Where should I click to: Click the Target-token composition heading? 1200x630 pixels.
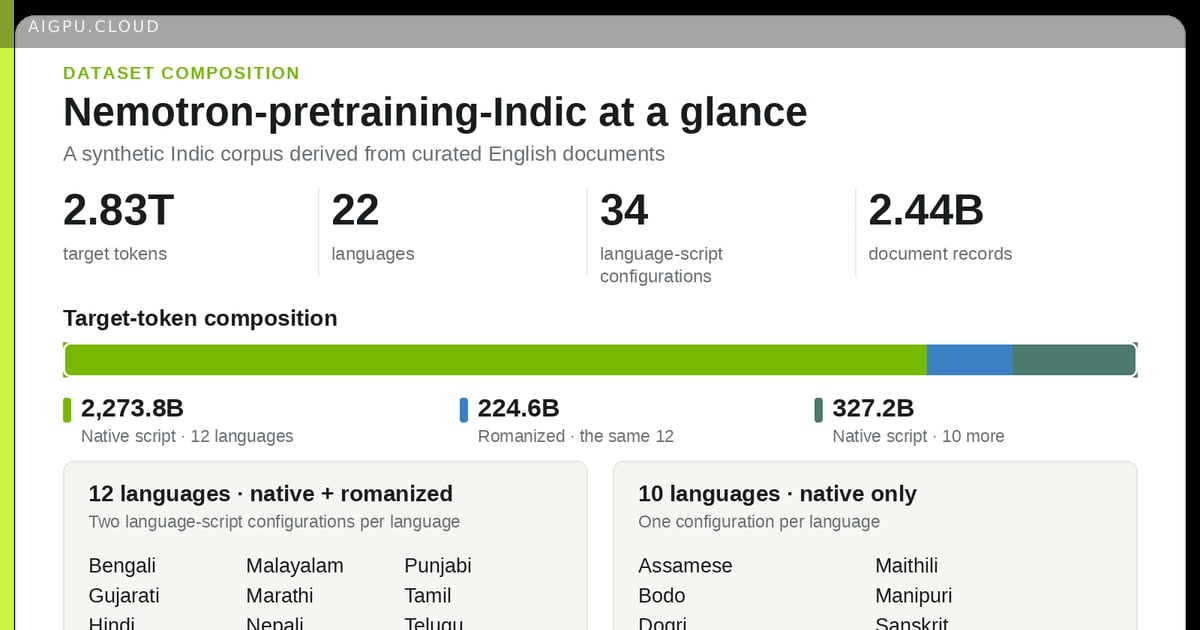tap(200, 318)
